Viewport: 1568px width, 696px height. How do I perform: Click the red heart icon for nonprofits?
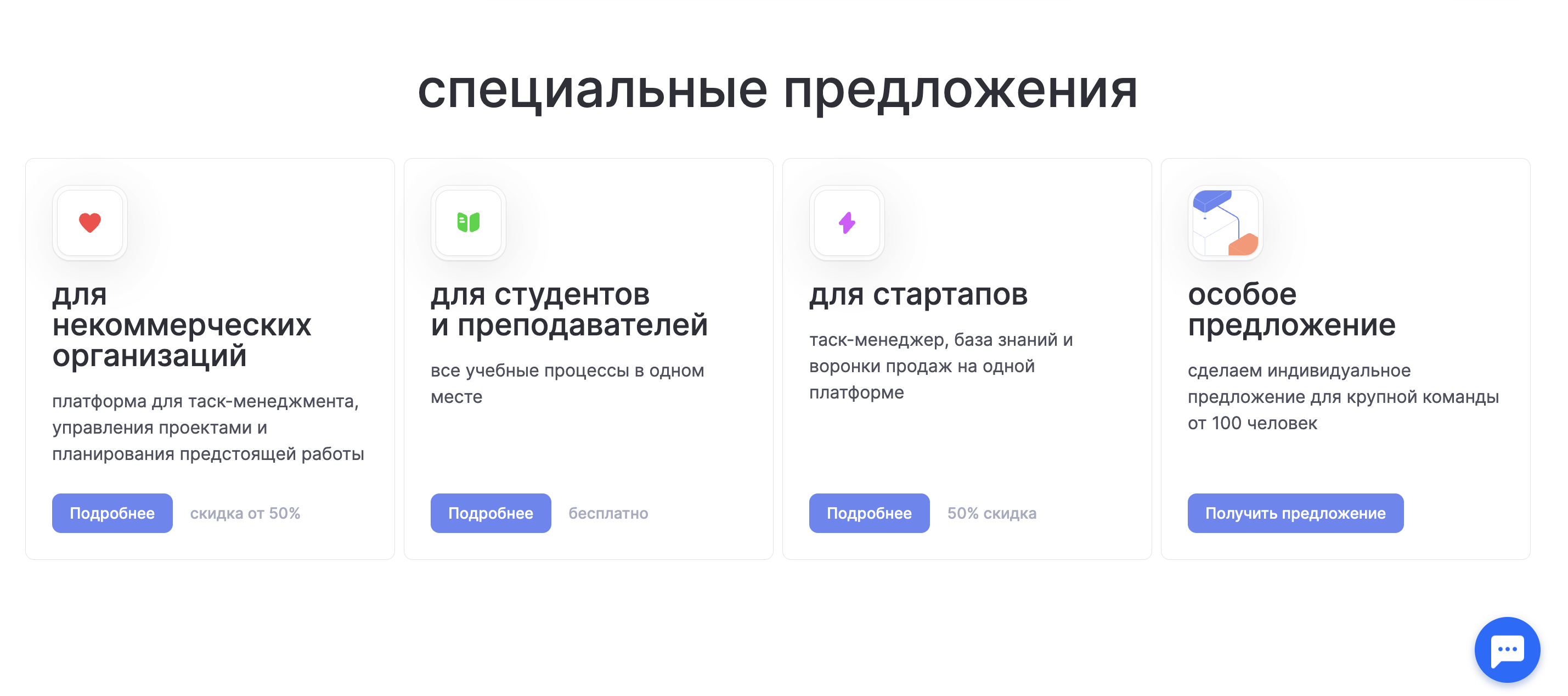pos(90,223)
